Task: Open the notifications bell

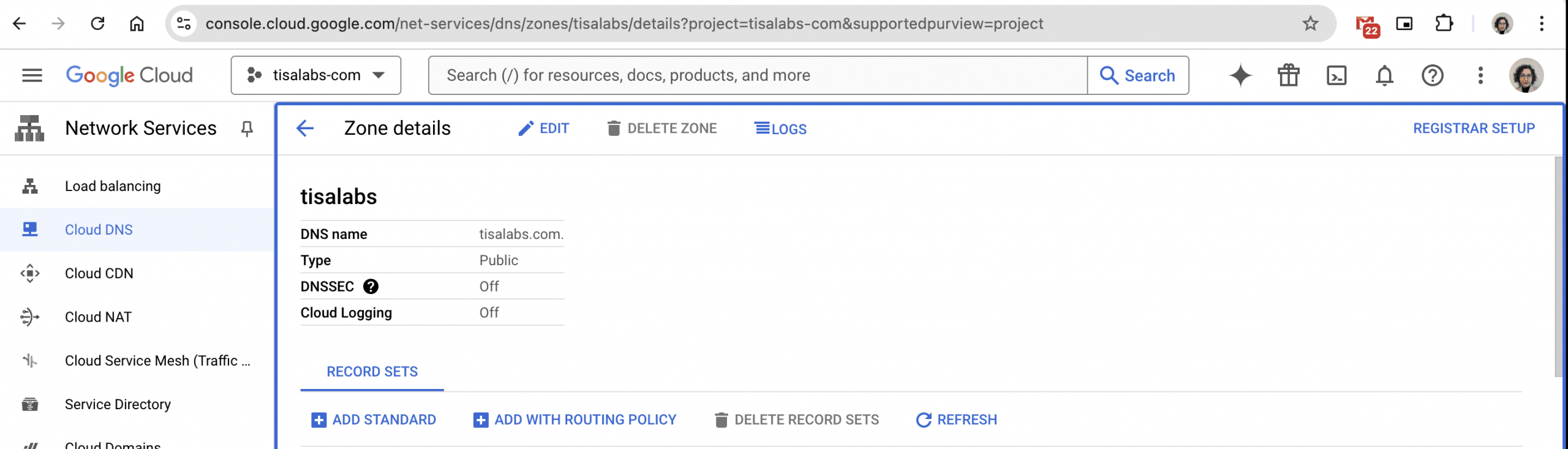Action: 1384,75
